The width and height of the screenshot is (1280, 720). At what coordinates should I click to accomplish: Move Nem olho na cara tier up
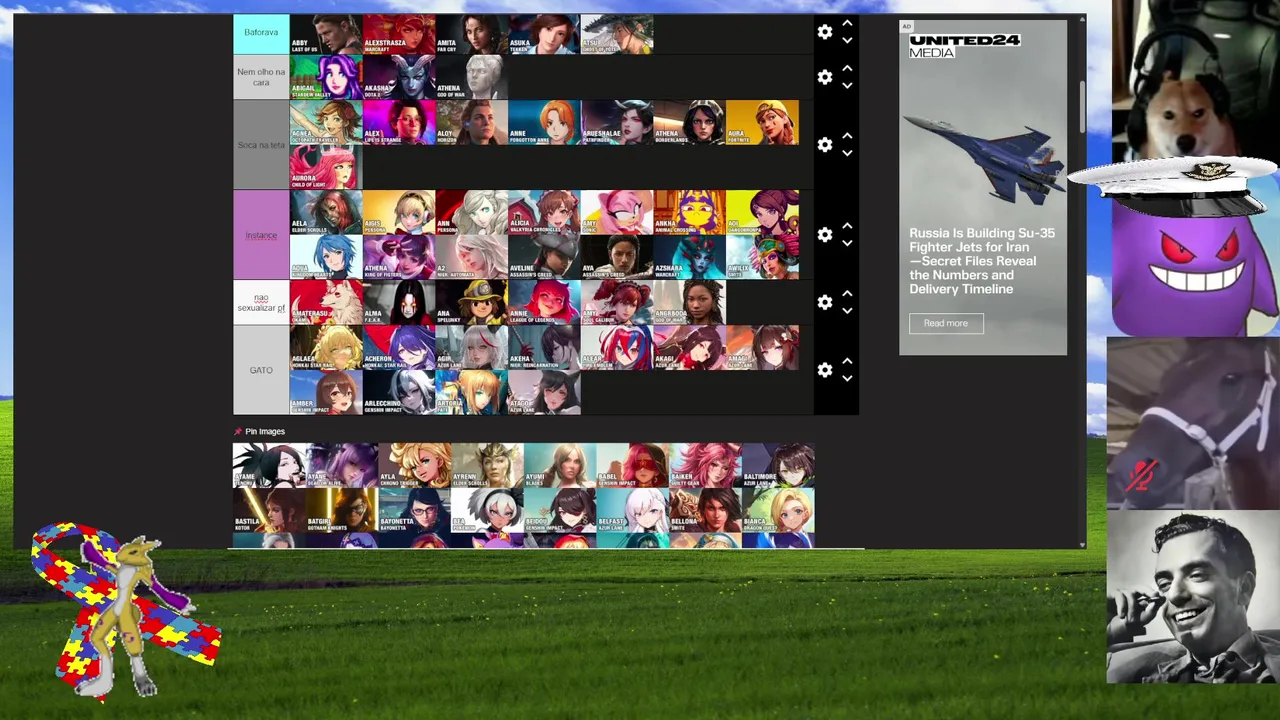point(847,68)
